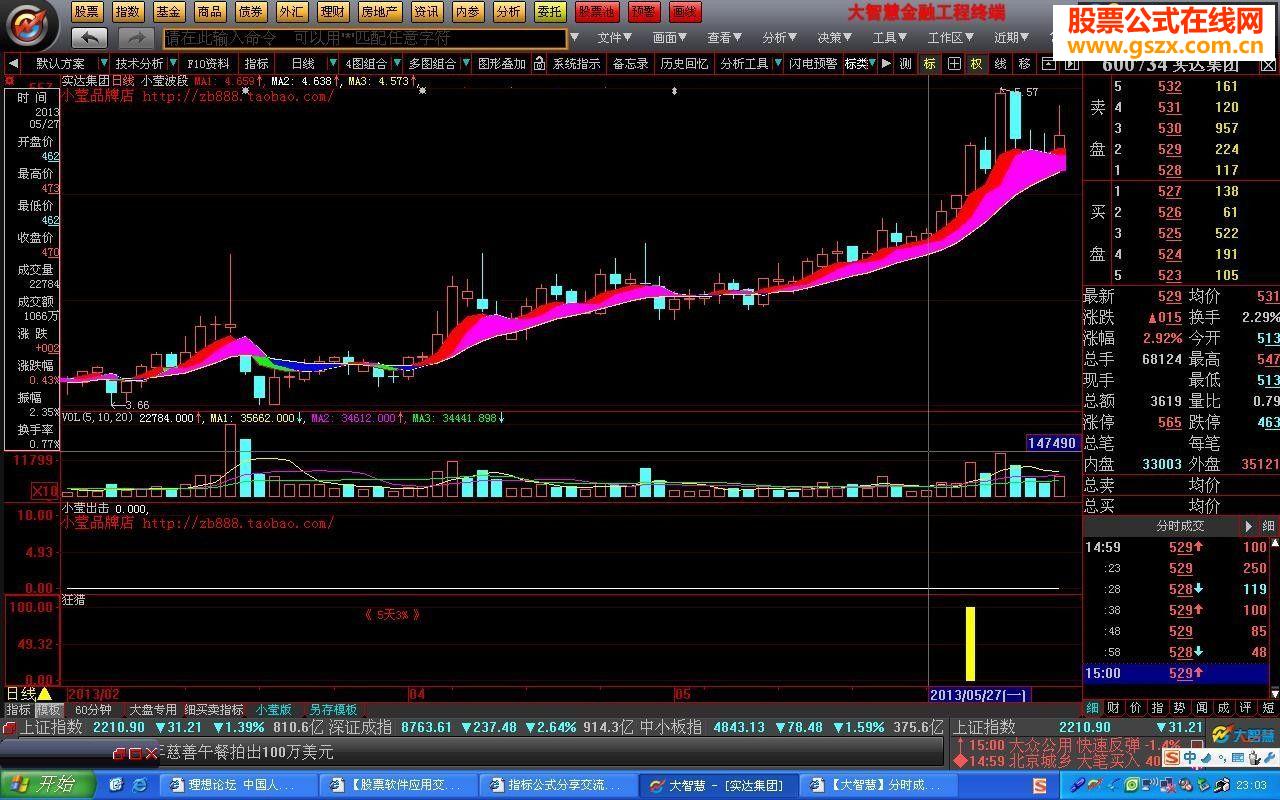Open the 基金 funds category button
This screenshot has height=800, width=1280.
169,12
